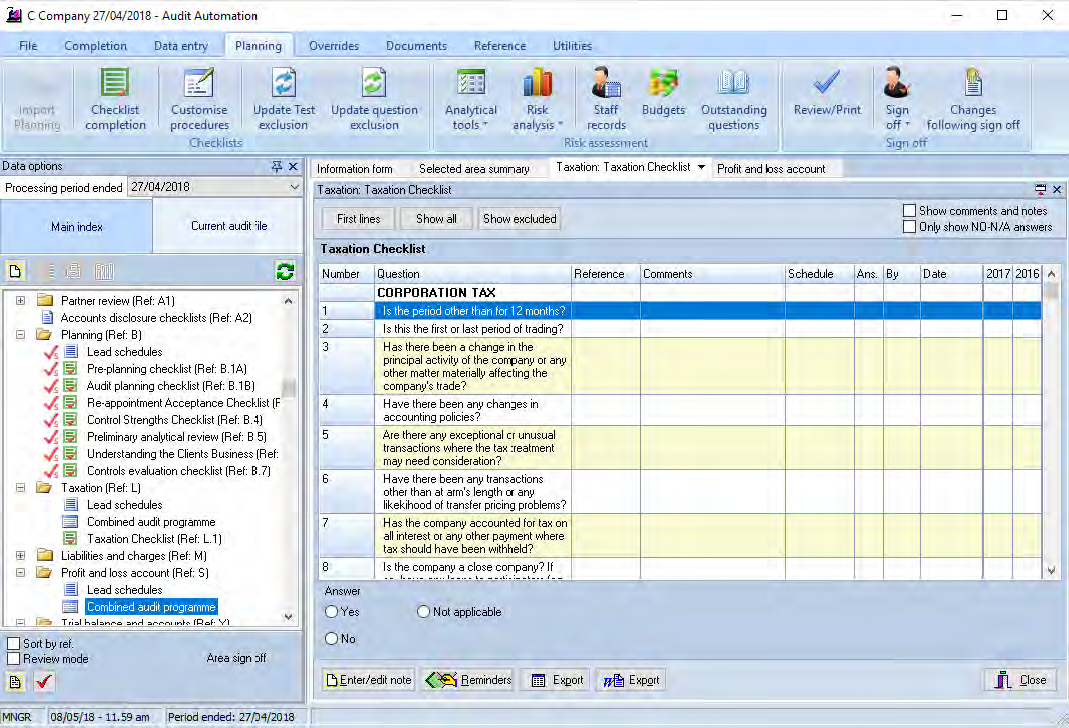Collapse Planning (Ref: B) folder
This screenshot has width=1069, height=728.
[x=20, y=335]
